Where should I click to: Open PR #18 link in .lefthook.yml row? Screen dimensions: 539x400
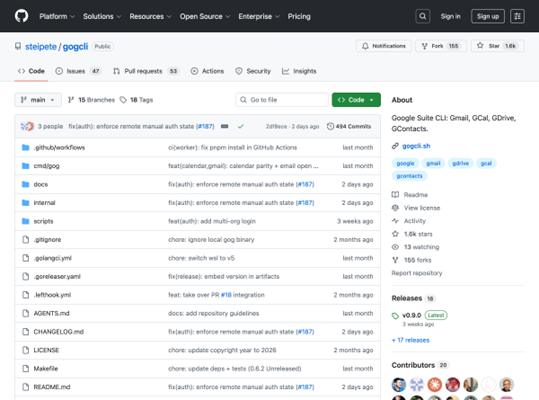coord(226,295)
